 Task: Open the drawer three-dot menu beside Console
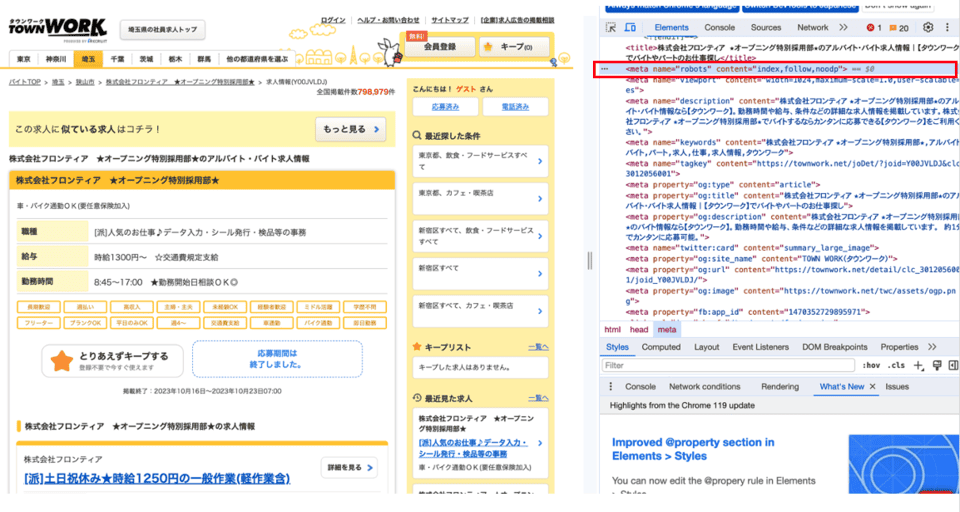(x=610, y=386)
